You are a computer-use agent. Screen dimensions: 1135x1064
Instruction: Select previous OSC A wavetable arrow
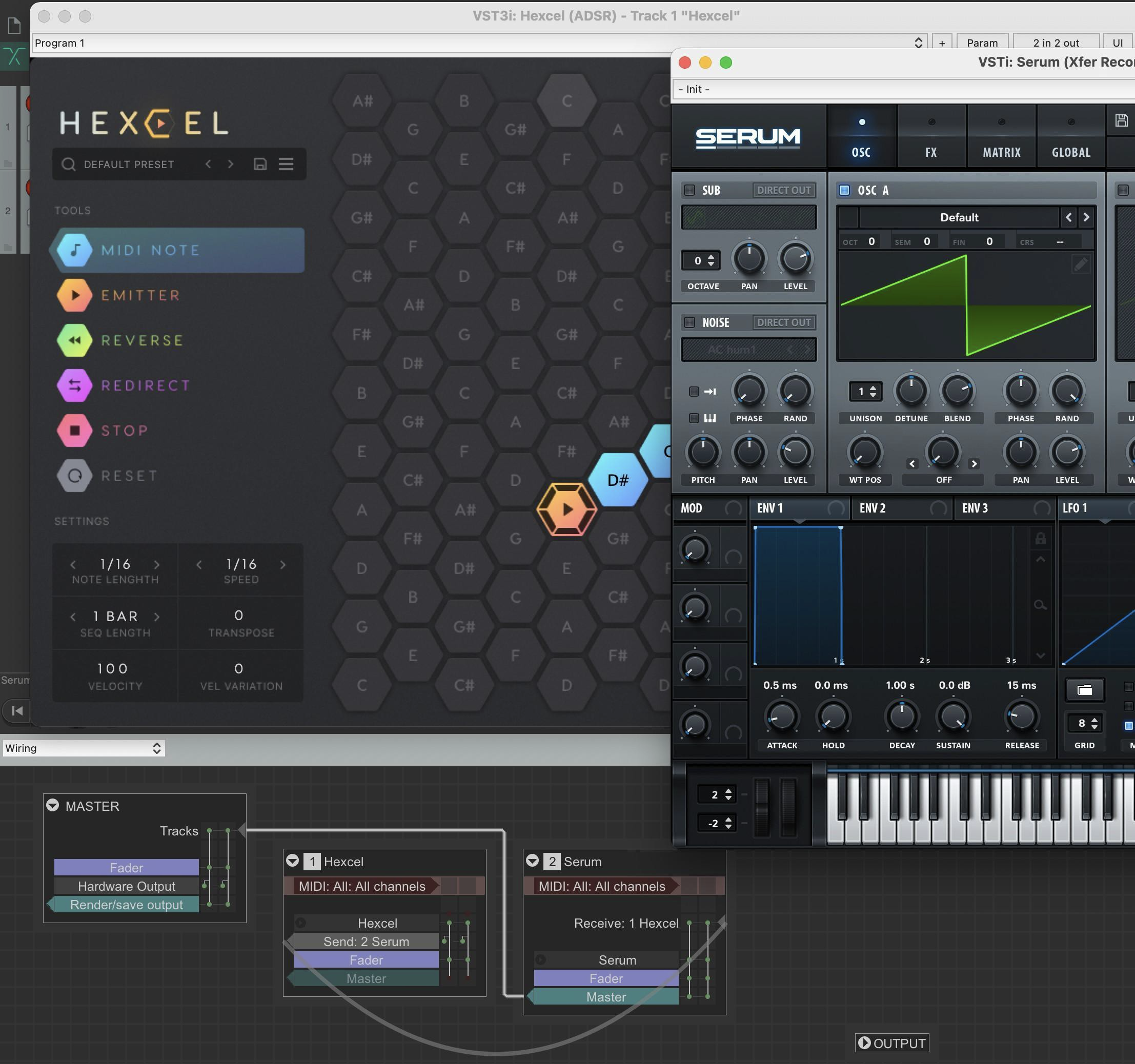click(x=1069, y=217)
